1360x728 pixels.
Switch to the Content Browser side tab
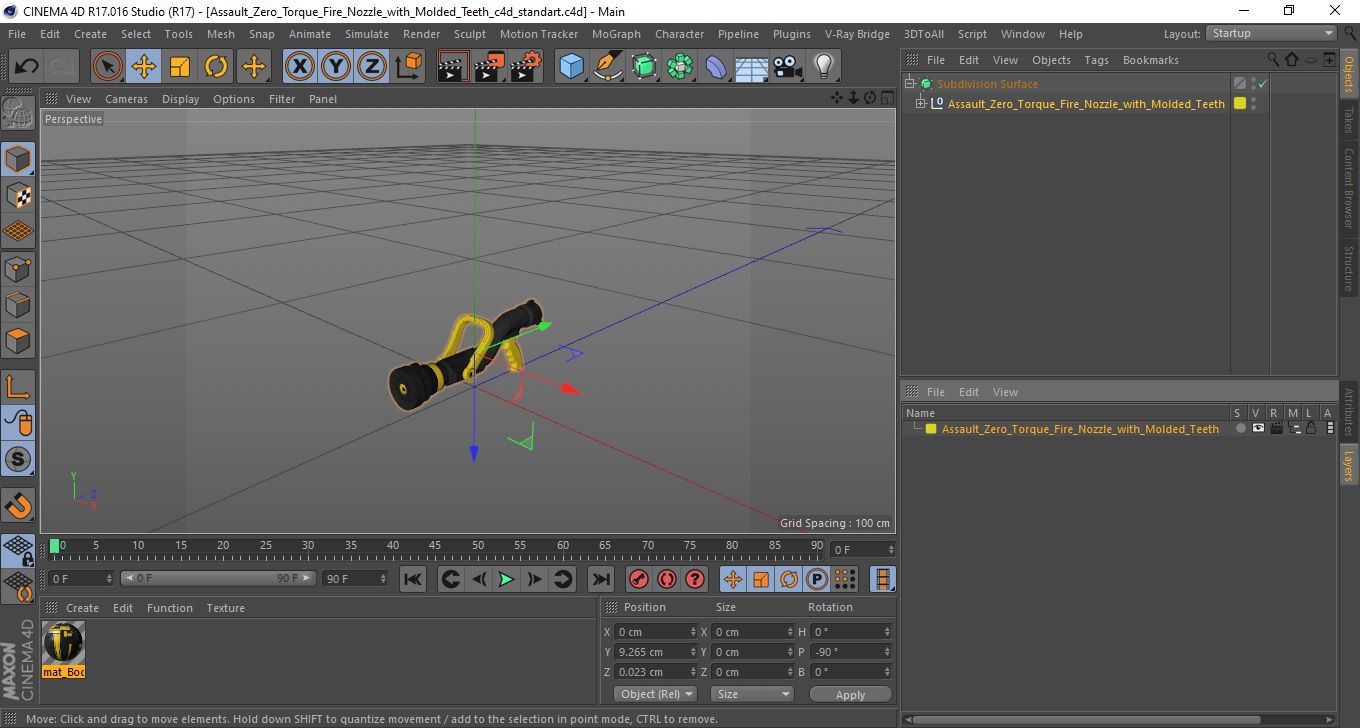click(1349, 188)
